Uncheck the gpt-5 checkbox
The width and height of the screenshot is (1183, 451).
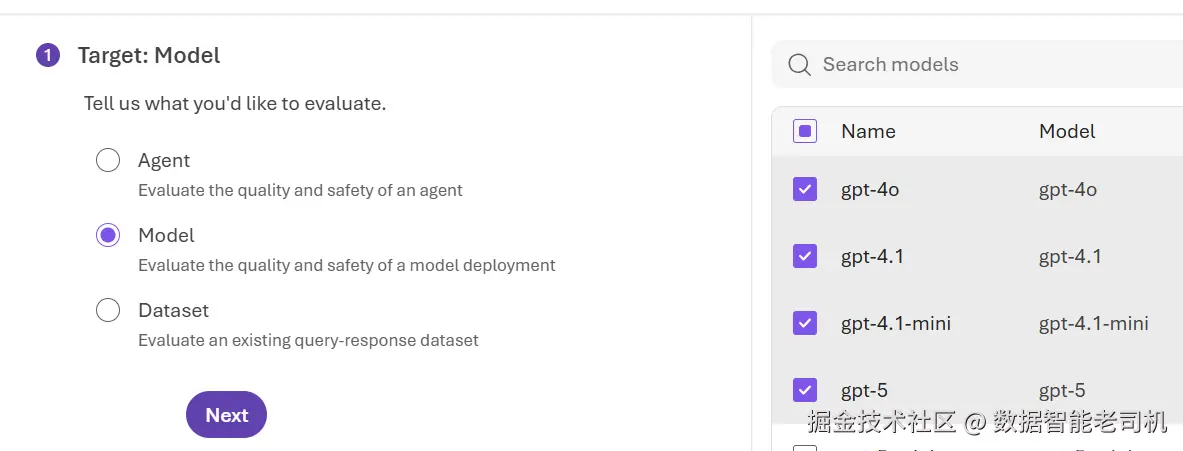coord(805,390)
